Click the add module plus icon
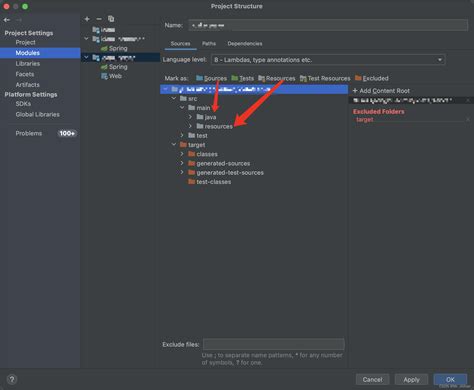The width and height of the screenshot is (474, 390). (87, 19)
